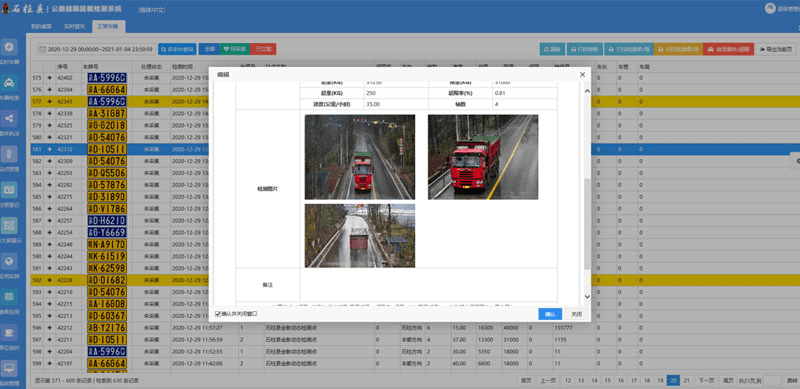Select the red filter button beside green one
The width and height of the screenshot is (800, 389).
(x=263, y=49)
